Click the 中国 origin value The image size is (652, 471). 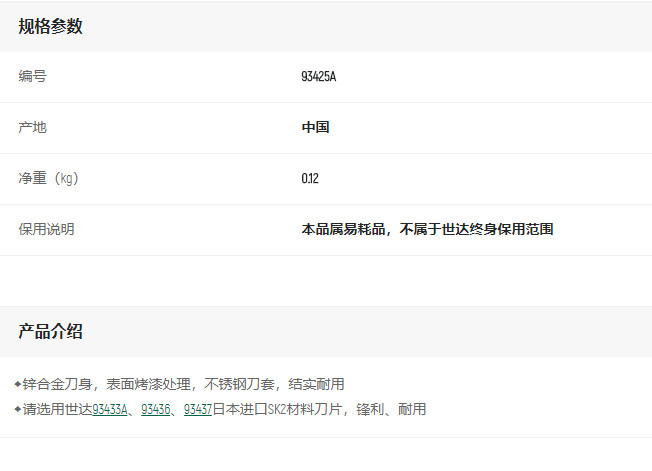tap(315, 128)
